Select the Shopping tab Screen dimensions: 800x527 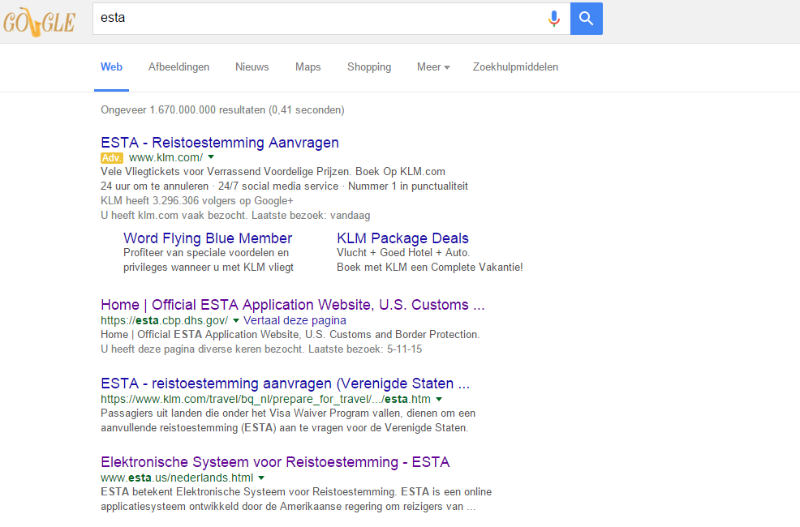click(x=369, y=67)
